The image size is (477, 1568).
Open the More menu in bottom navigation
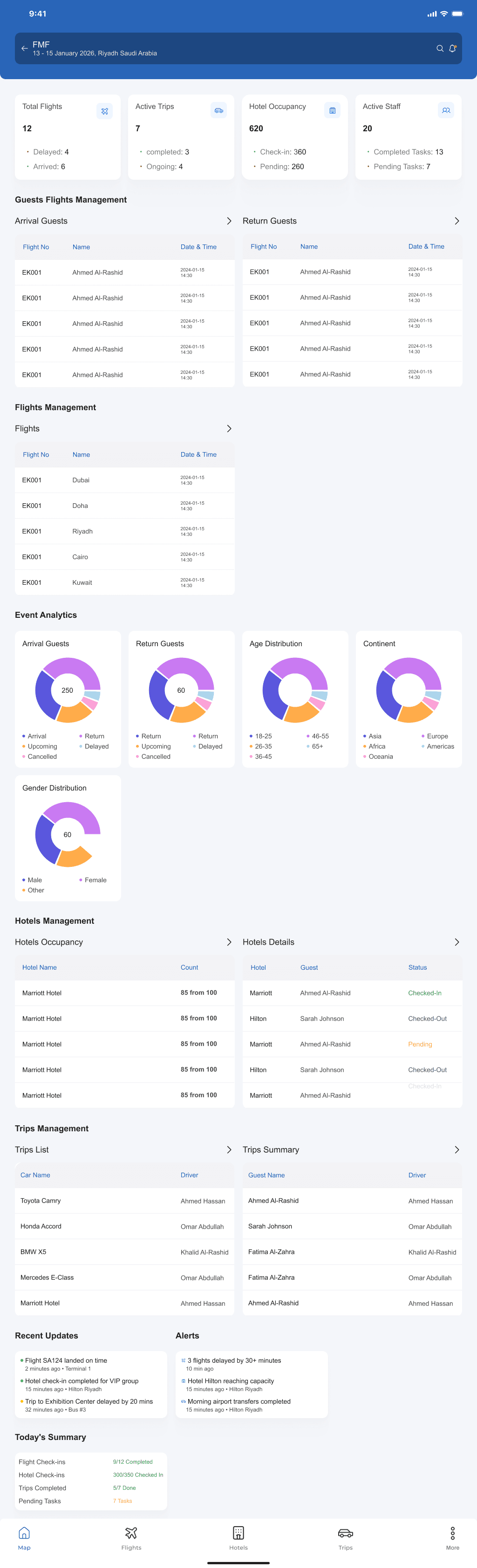coord(453,1537)
